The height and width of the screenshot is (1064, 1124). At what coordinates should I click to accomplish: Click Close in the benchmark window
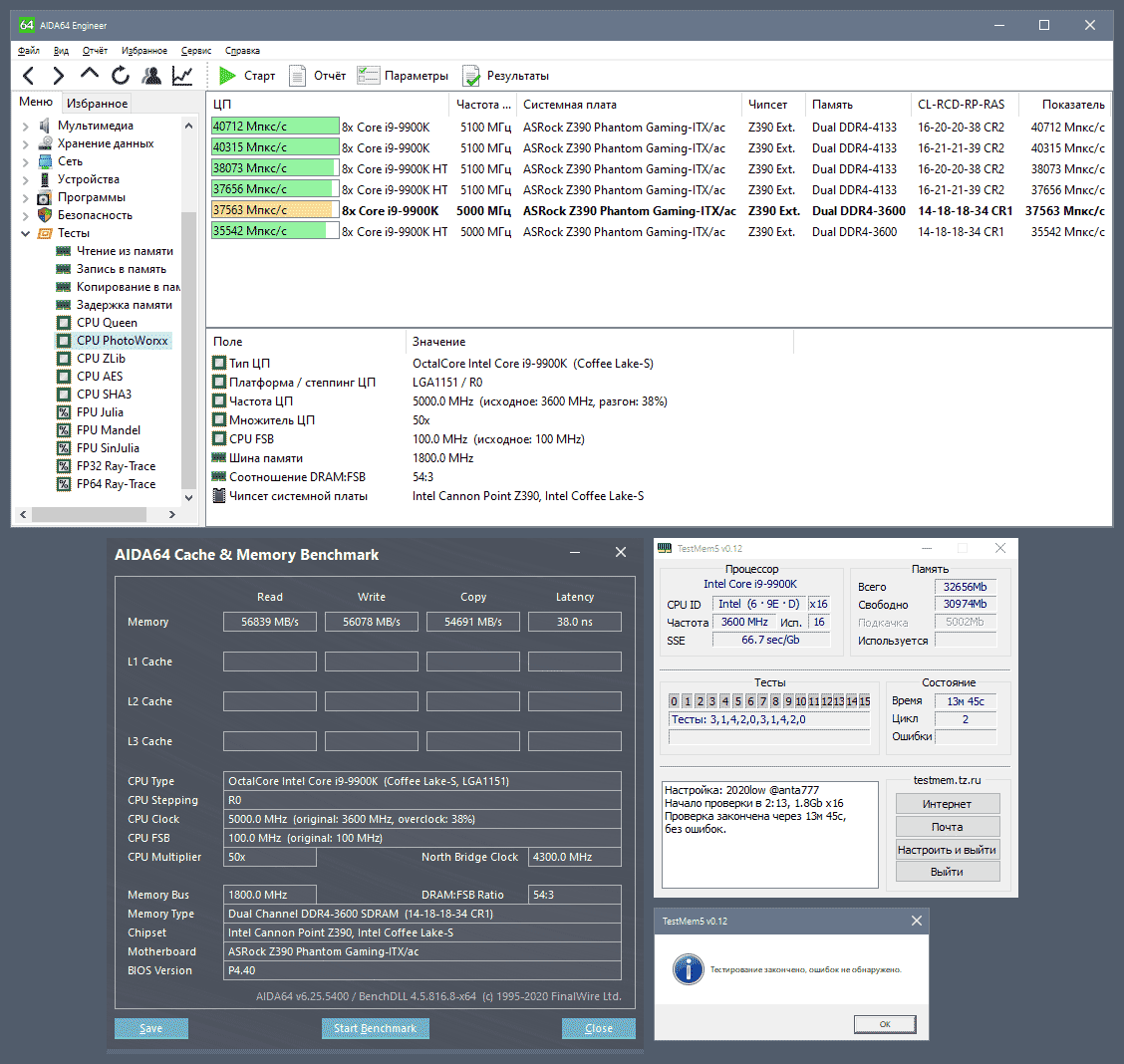click(x=599, y=1028)
